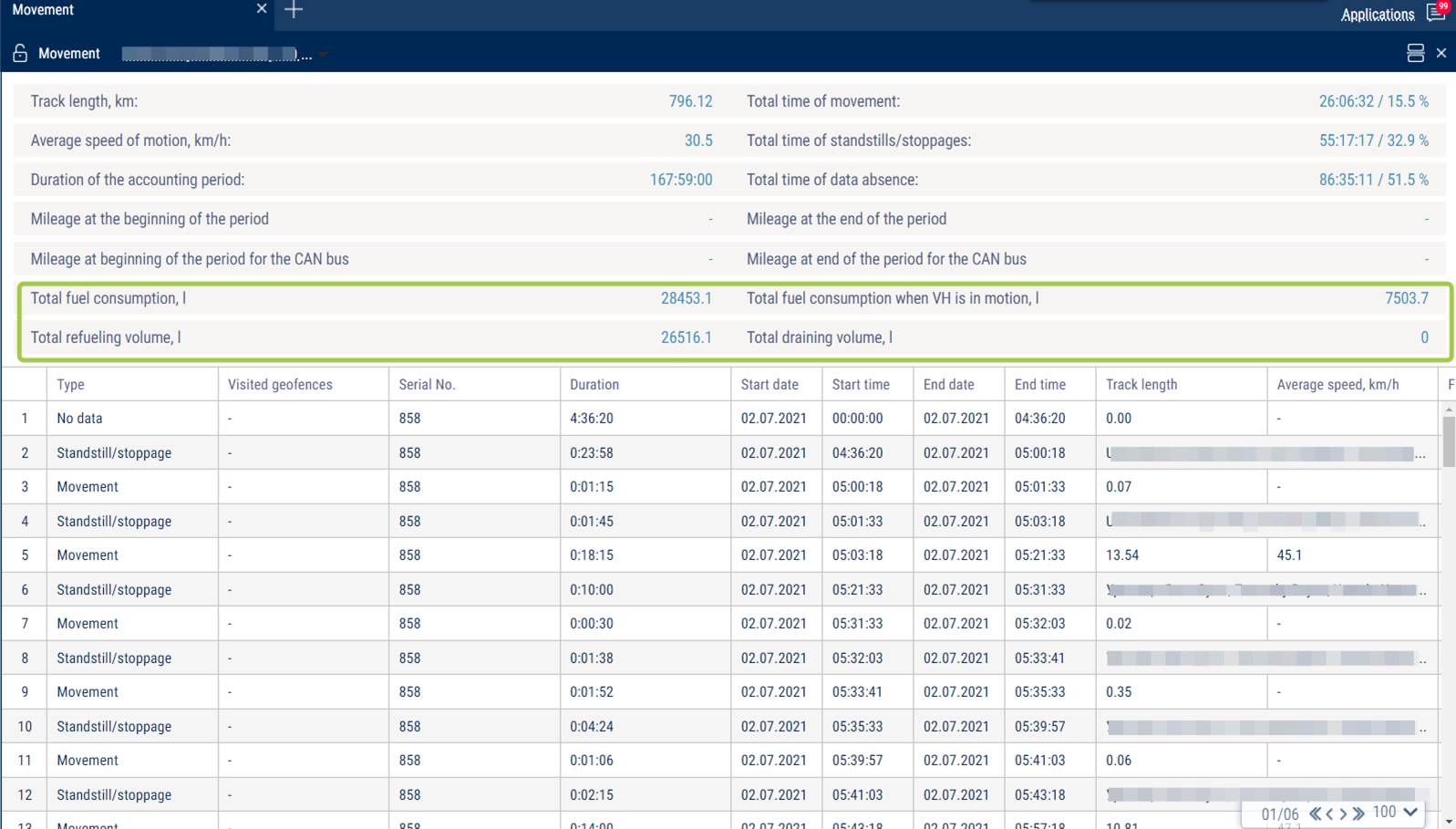
Task: Click total movement time 26:06:32 / 15.5 %
Action: point(1373,101)
